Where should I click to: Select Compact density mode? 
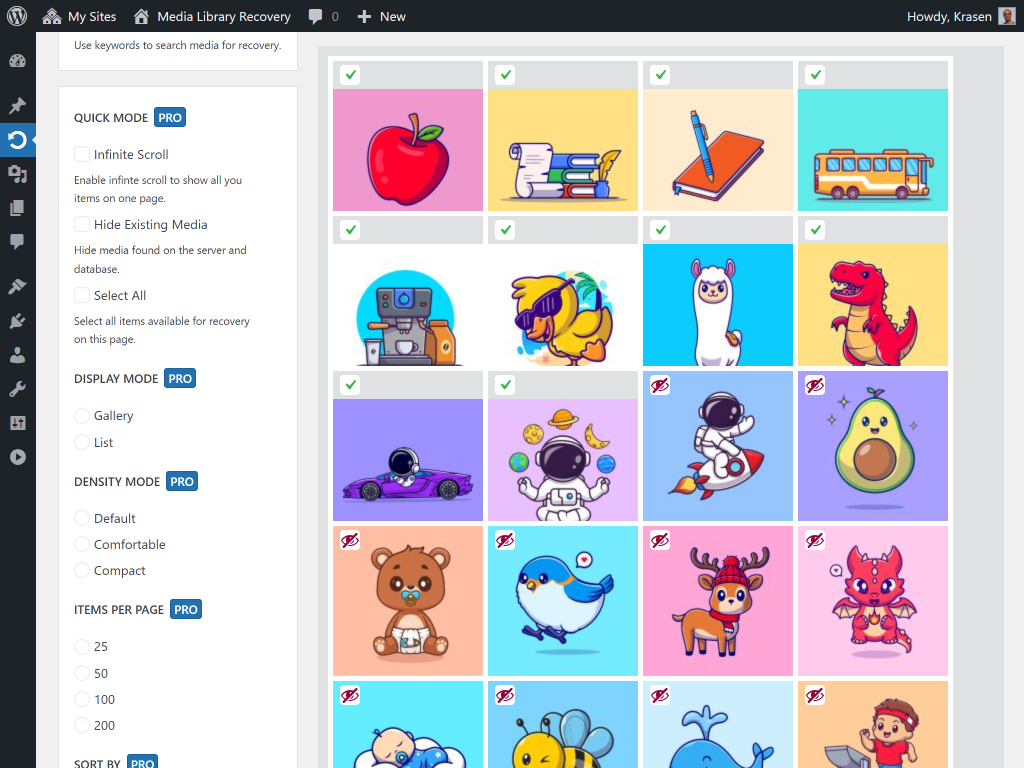click(80, 570)
